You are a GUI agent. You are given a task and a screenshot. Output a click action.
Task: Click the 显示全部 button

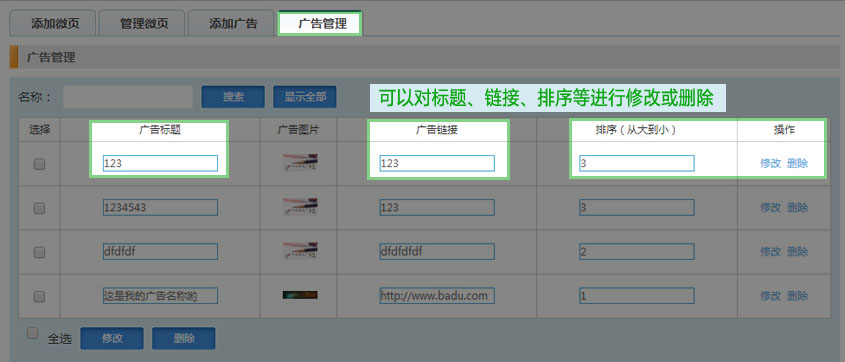305,97
